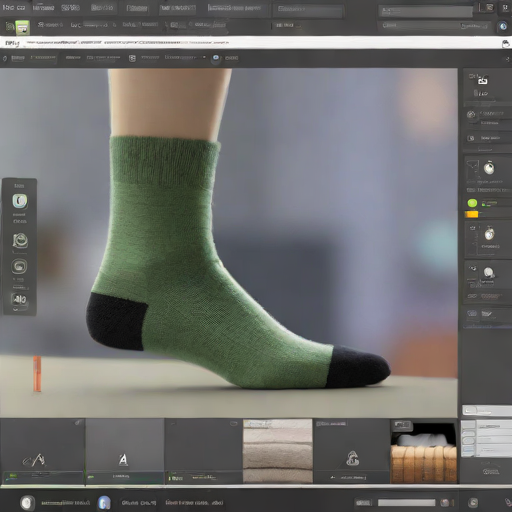Viewport: 512px width, 512px height.
Task: Click the orange marker on the left canvas edge
Action: click(x=37, y=373)
